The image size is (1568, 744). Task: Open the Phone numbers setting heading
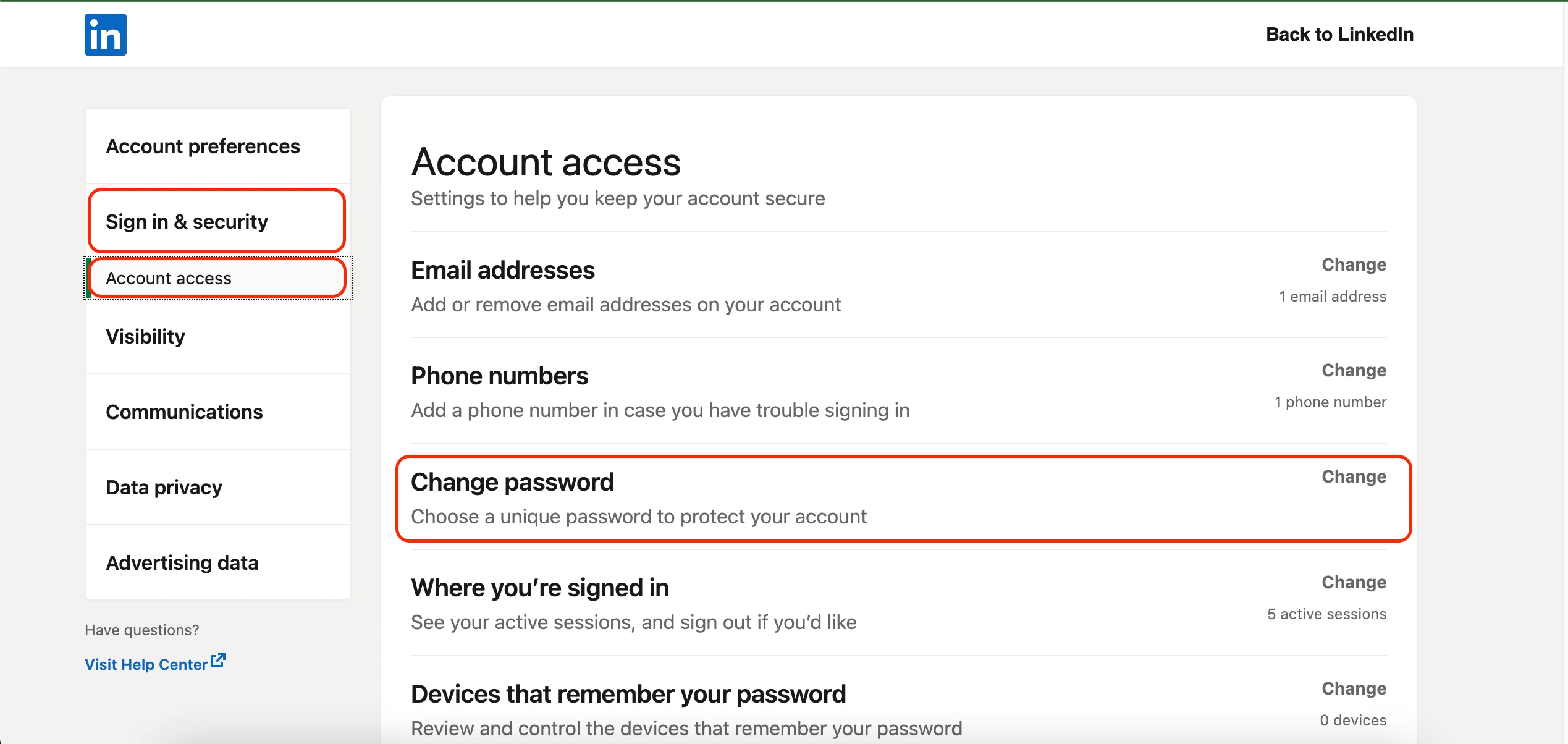pyautogui.click(x=499, y=376)
